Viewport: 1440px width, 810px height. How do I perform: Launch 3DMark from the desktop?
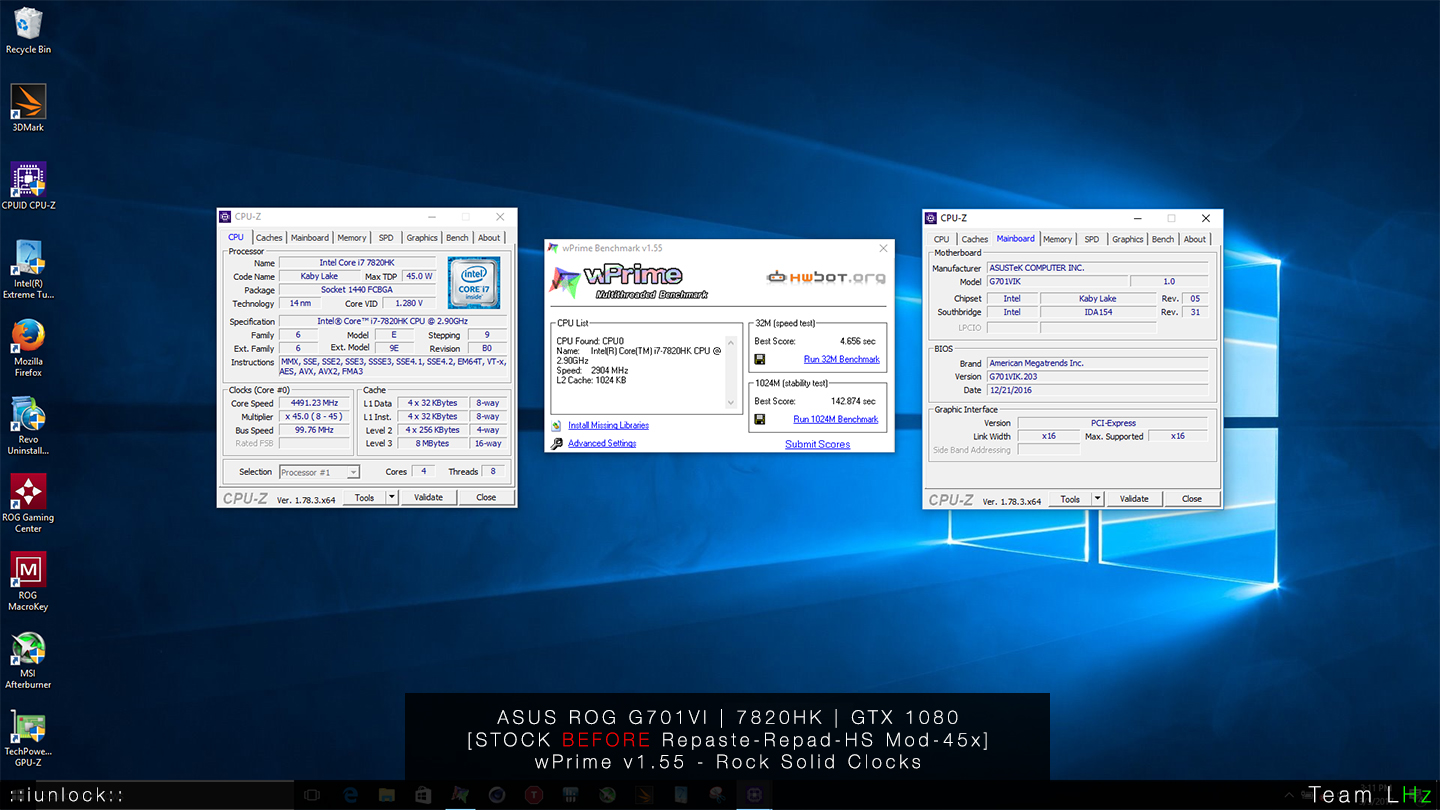28,108
